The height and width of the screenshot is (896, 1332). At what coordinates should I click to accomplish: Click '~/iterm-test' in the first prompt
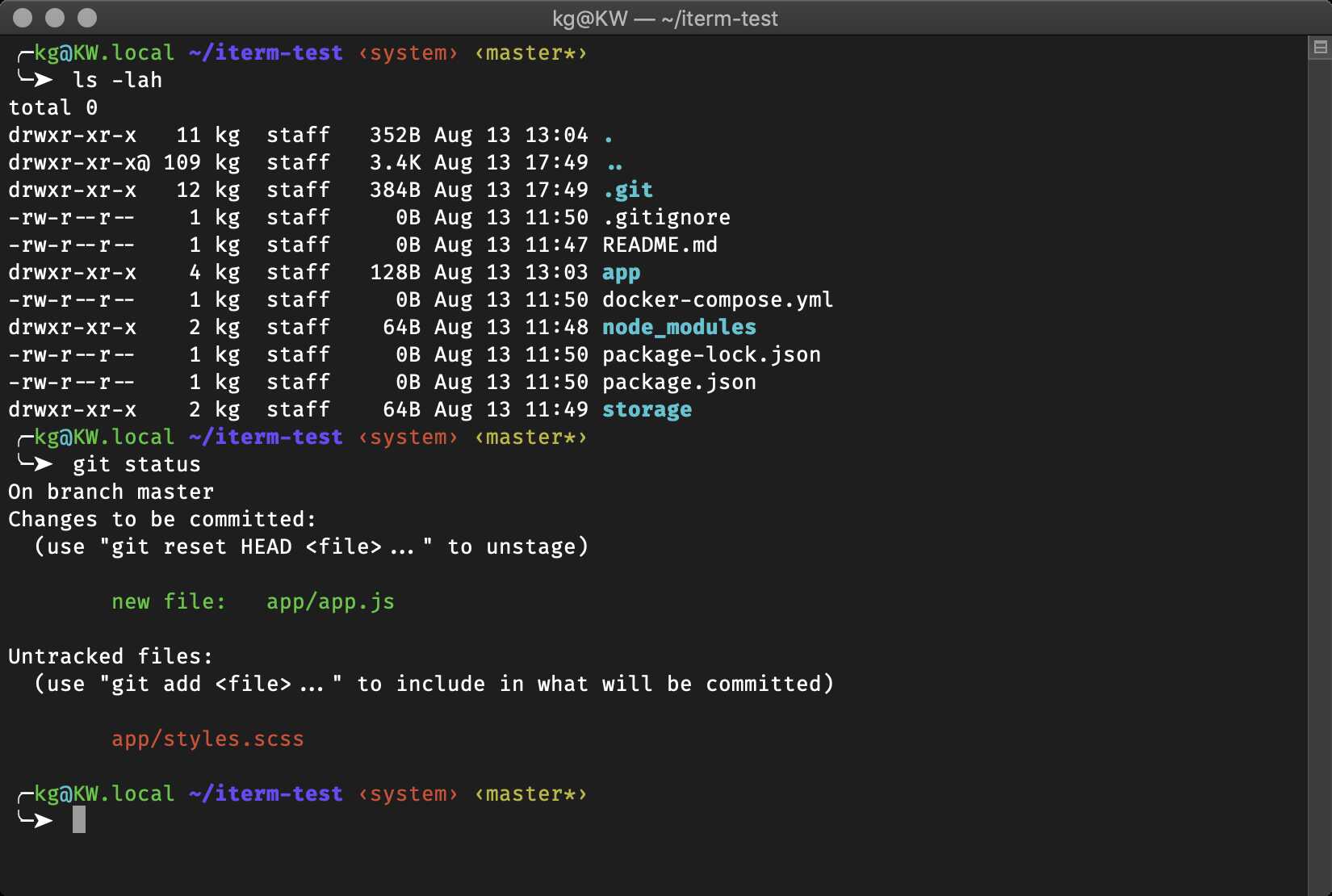[266, 53]
